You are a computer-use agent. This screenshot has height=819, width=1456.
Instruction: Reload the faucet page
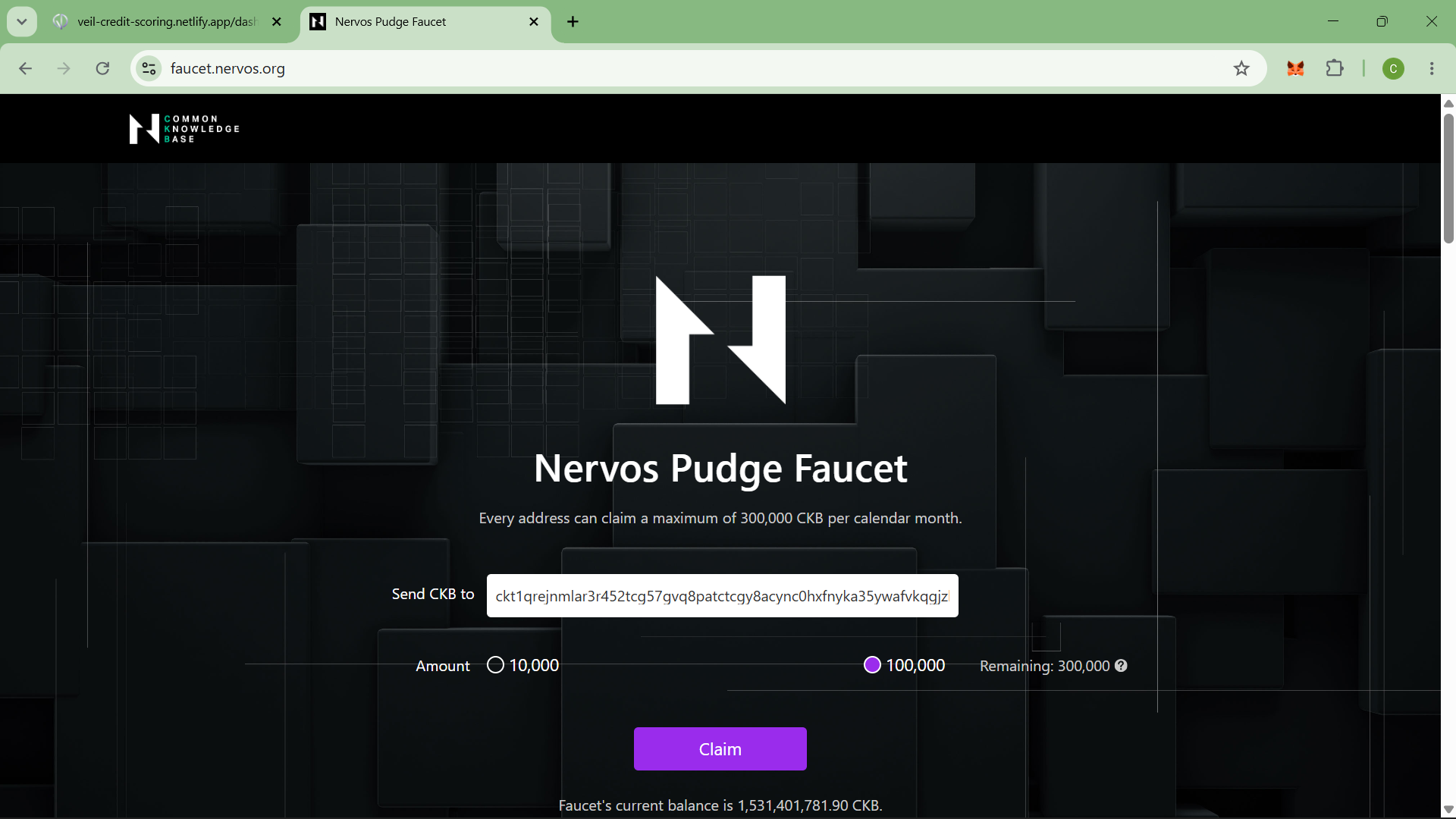(x=103, y=69)
